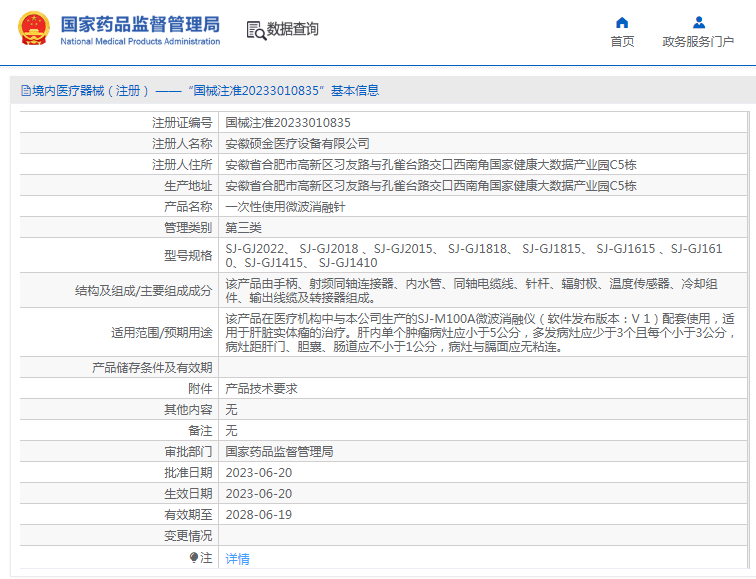Click the lightbulb icon beside 注
Image resolution: width=756 pixels, height=579 pixels.
[193, 557]
